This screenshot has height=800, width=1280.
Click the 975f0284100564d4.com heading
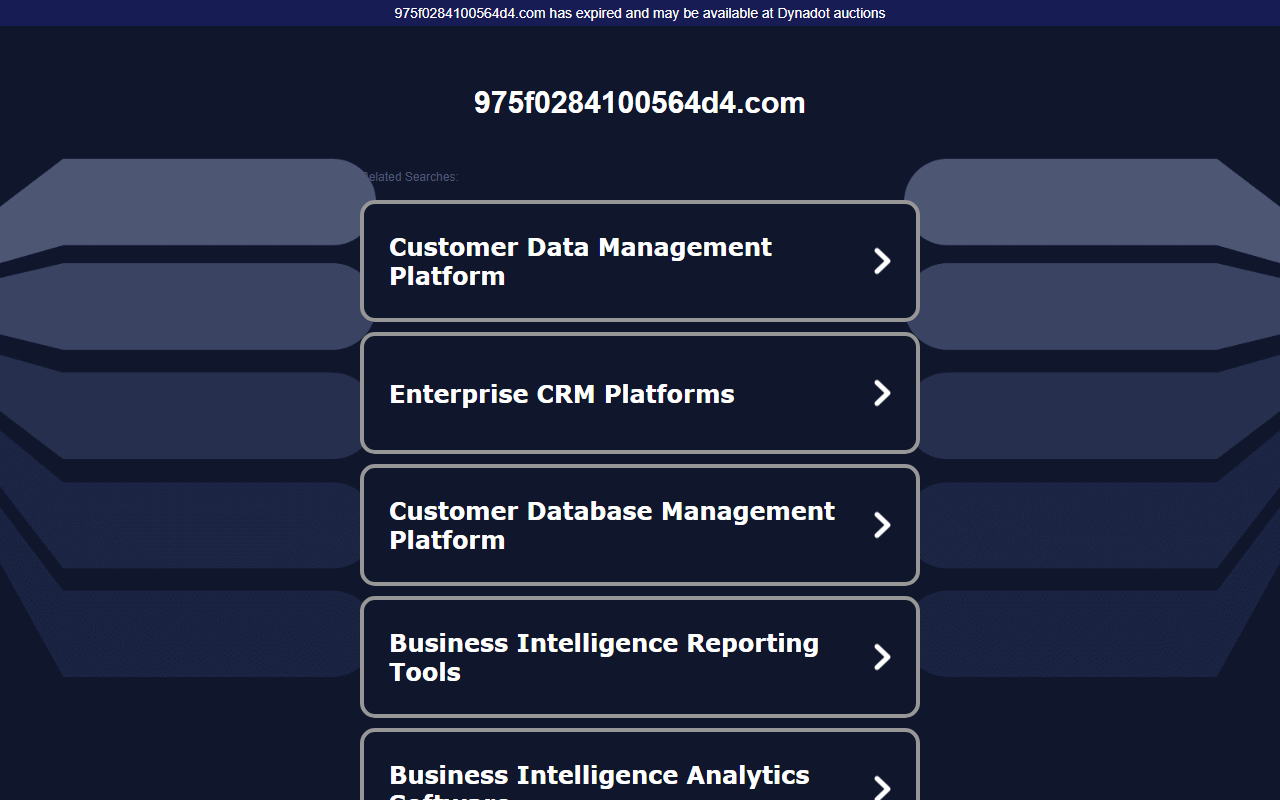tap(640, 103)
